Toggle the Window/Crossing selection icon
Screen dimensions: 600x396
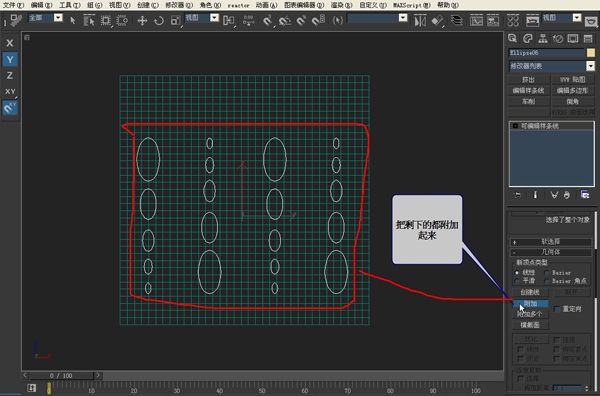coord(122,20)
